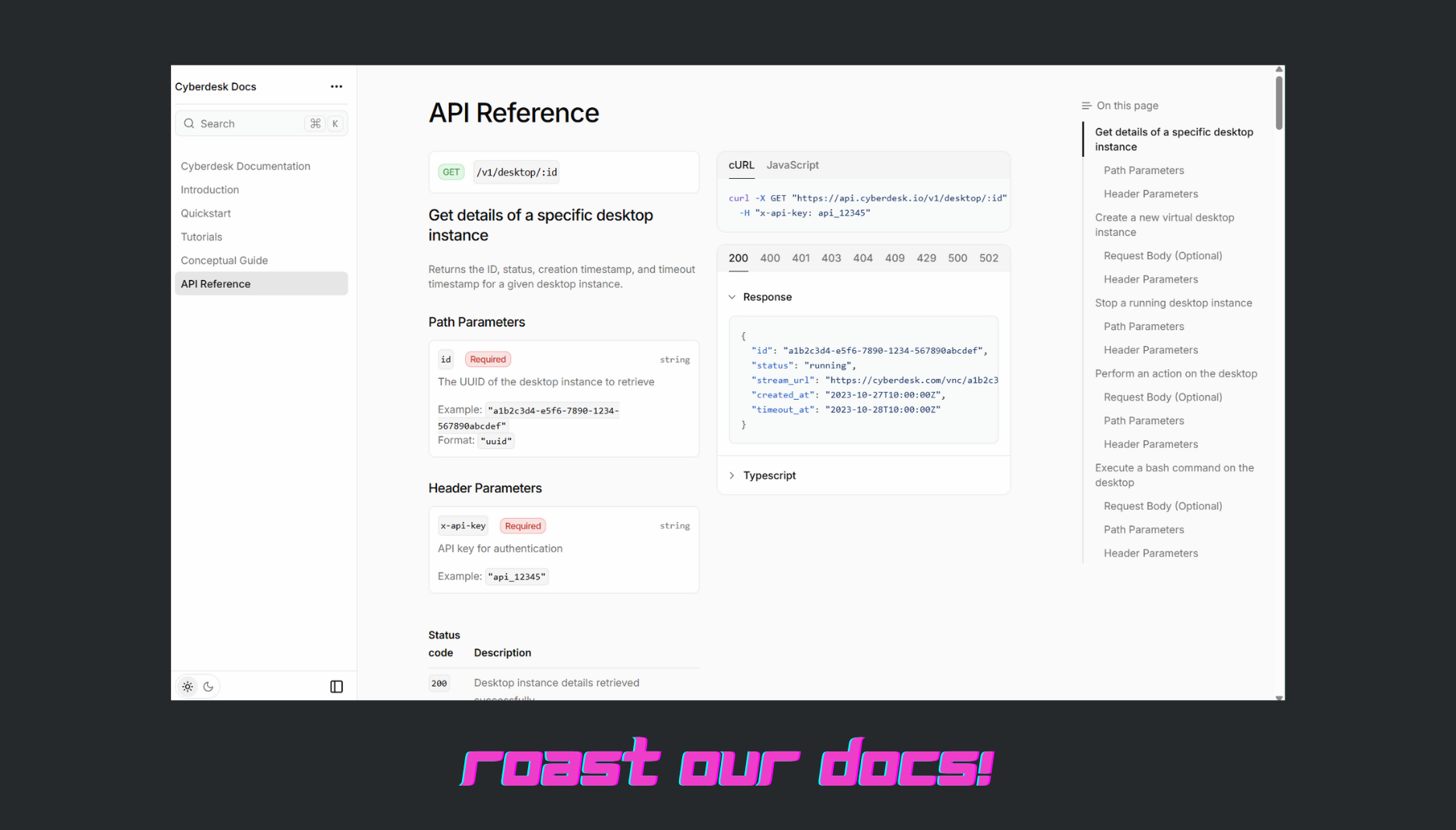1456x830 pixels.
Task: Show the 403 response tab
Action: tap(831, 258)
